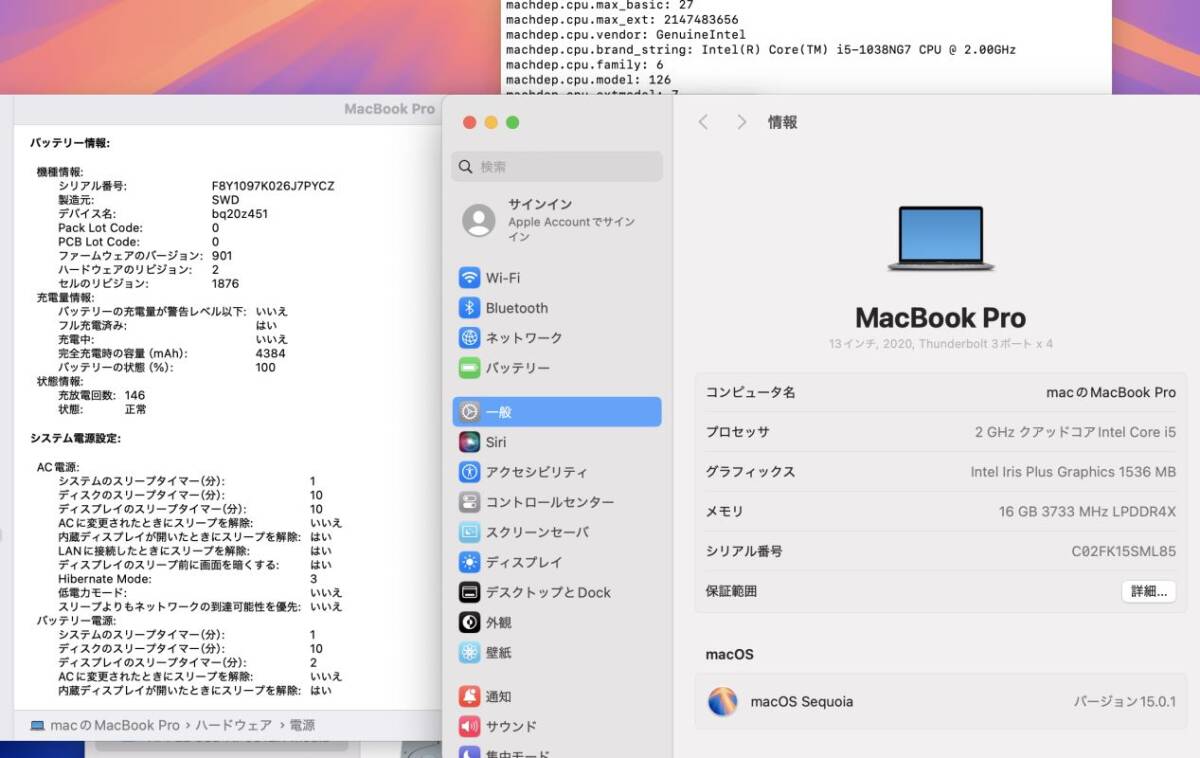Go back with the left chevron
The width and height of the screenshot is (1200, 758).
tap(703, 122)
